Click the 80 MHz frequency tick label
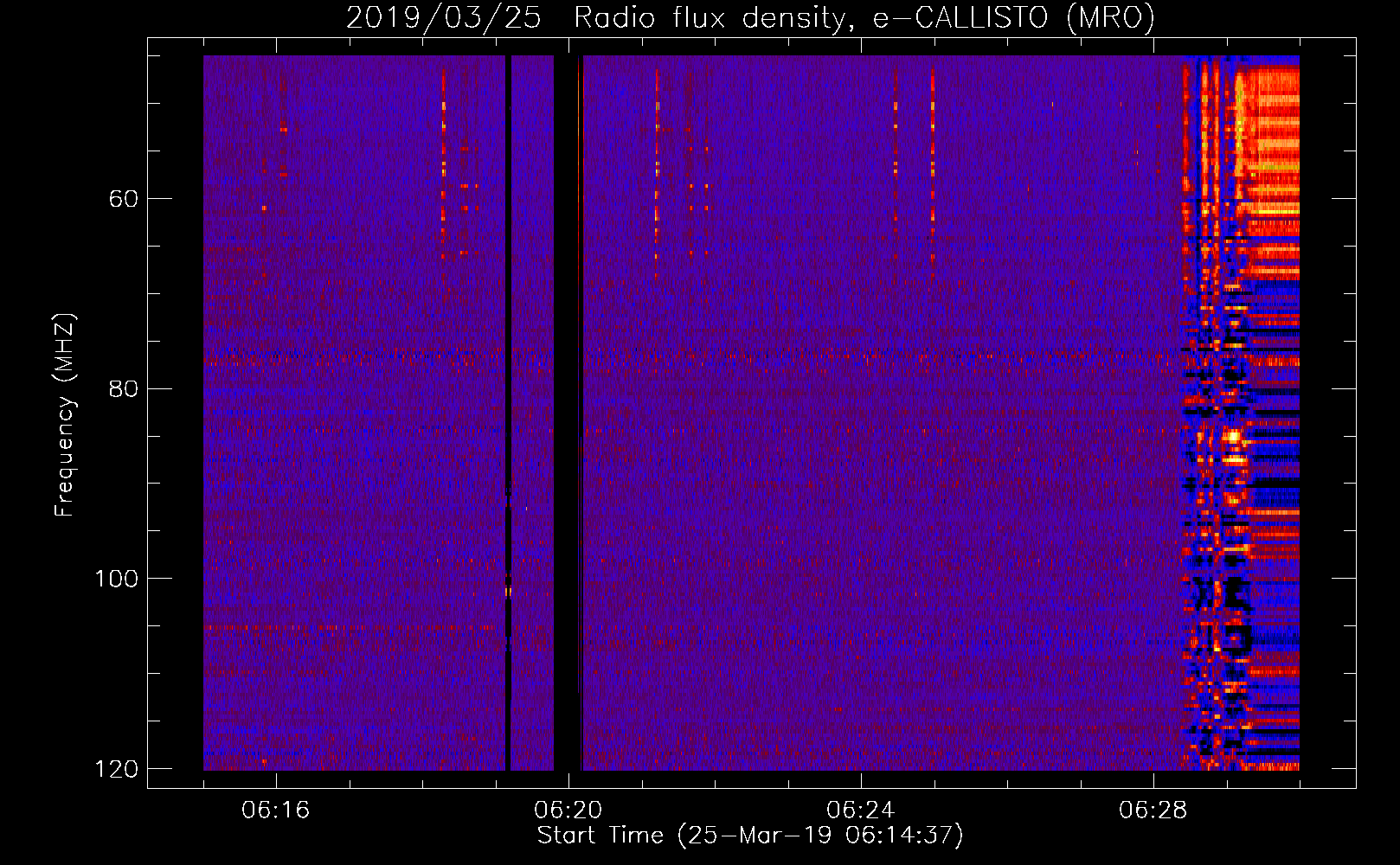The width and height of the screenshot is (1400, 865). (124, 388)
